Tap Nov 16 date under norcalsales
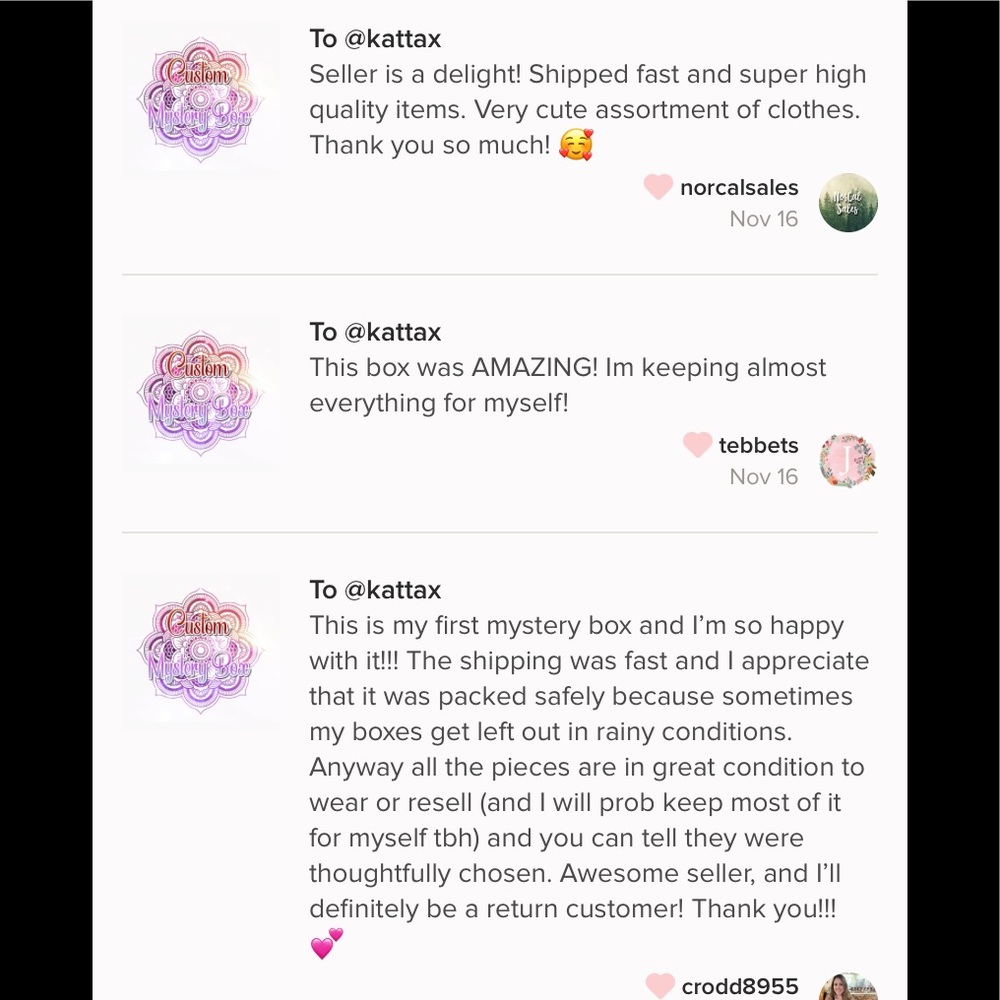The height and width of the screenshot is (1000, 1000). click(x=763, y=219)
